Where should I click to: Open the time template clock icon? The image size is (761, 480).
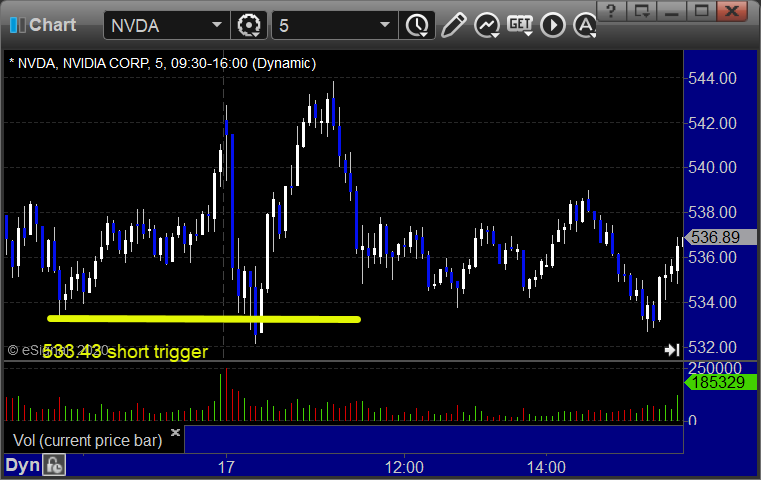pyautogui.click(x=417, y=25)
